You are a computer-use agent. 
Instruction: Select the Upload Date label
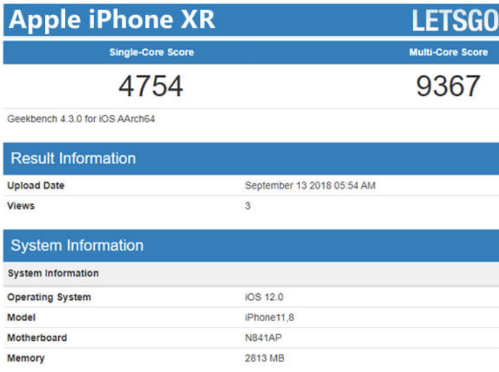coord(36,186)
